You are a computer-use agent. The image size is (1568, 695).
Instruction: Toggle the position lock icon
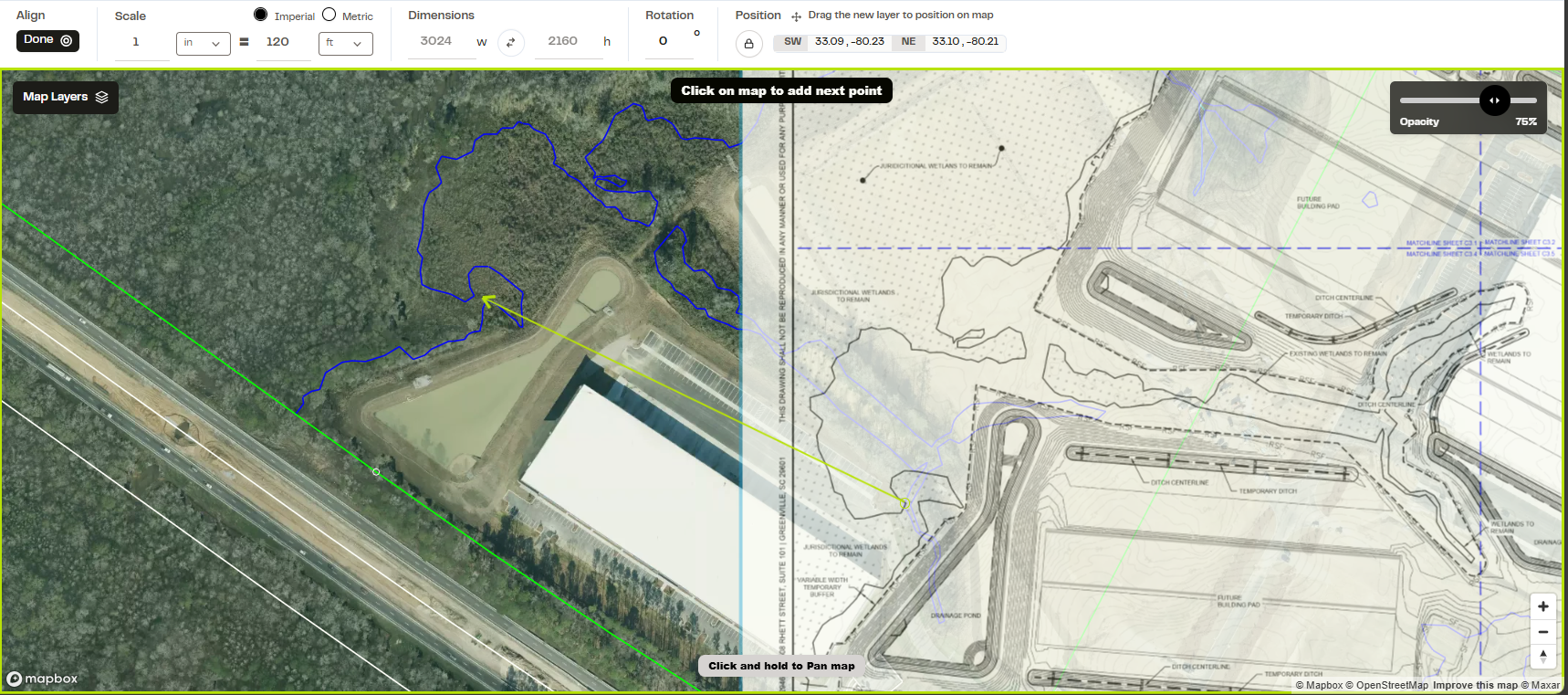748,43
